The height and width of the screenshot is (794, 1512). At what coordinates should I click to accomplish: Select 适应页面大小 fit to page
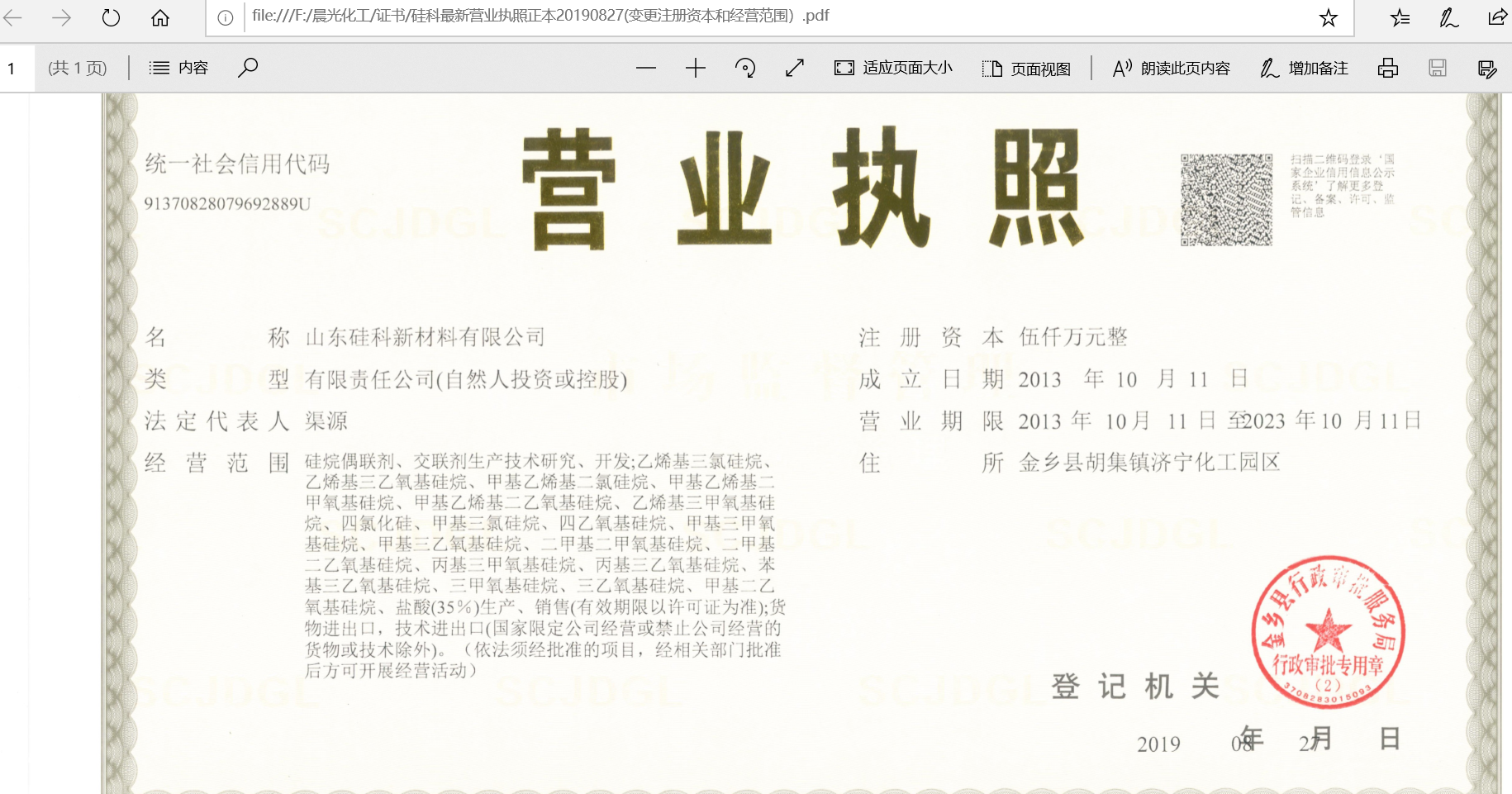(893, 68)
